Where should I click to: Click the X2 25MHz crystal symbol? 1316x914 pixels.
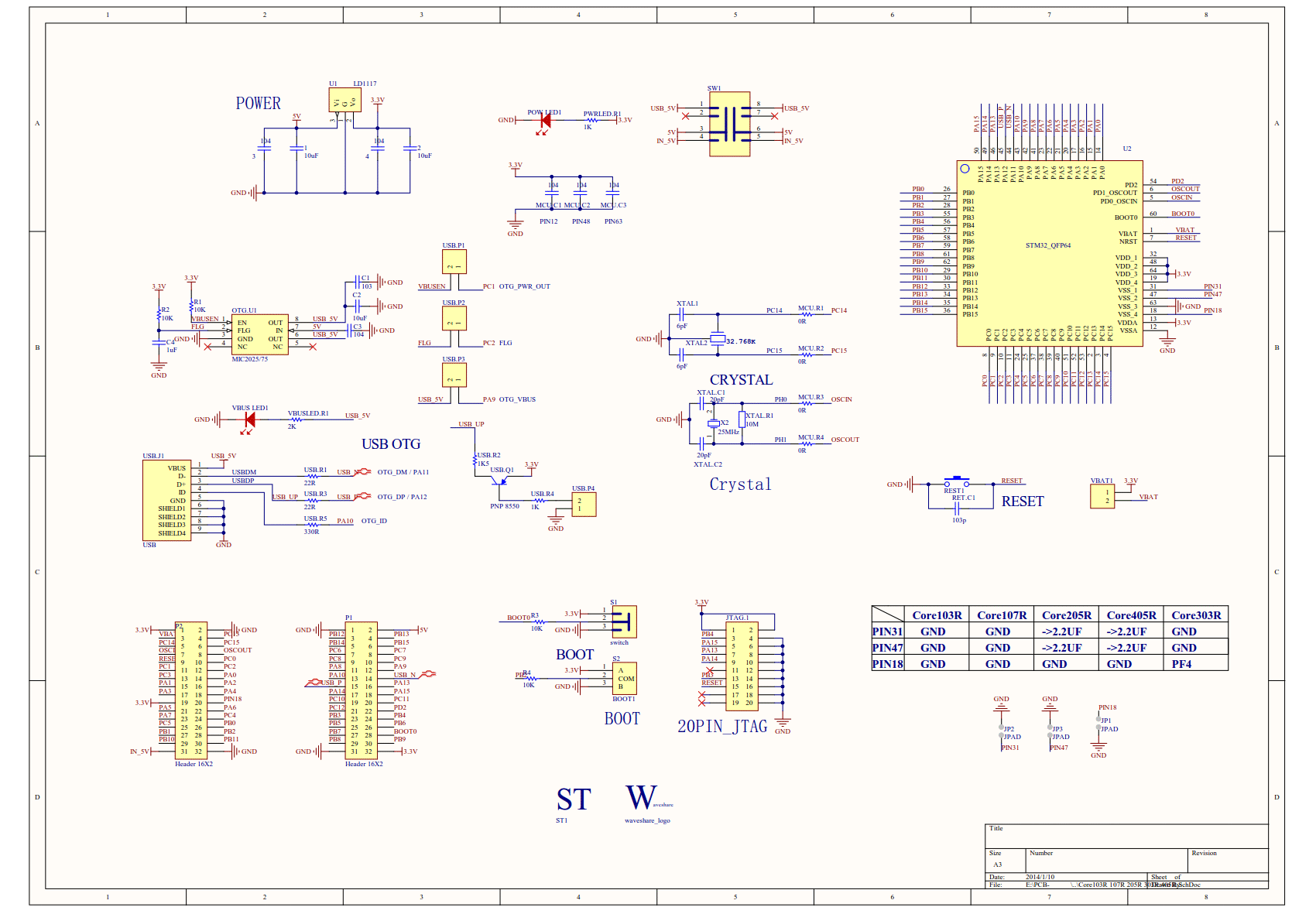(x=714, y=423)
